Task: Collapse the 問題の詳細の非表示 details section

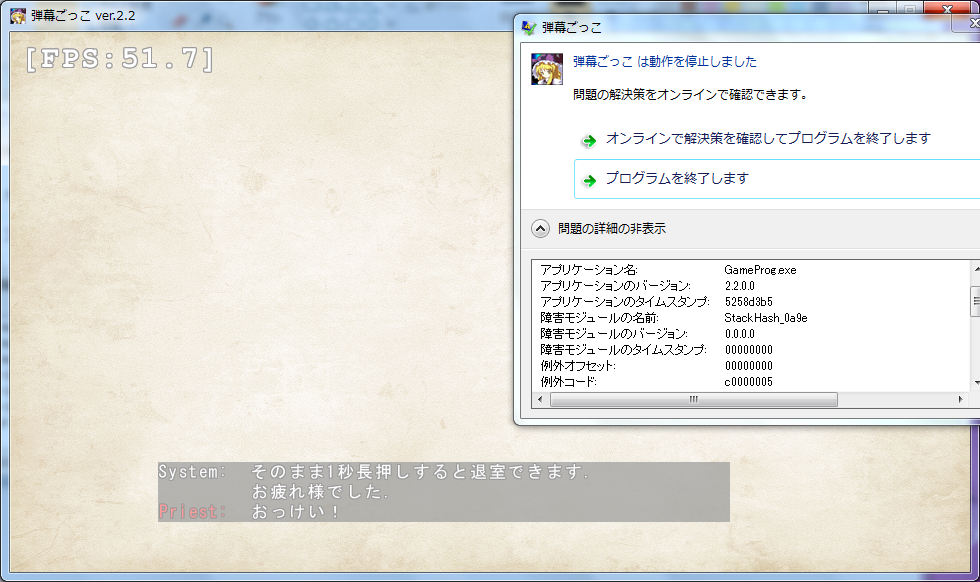Action: tap(540, 229)
